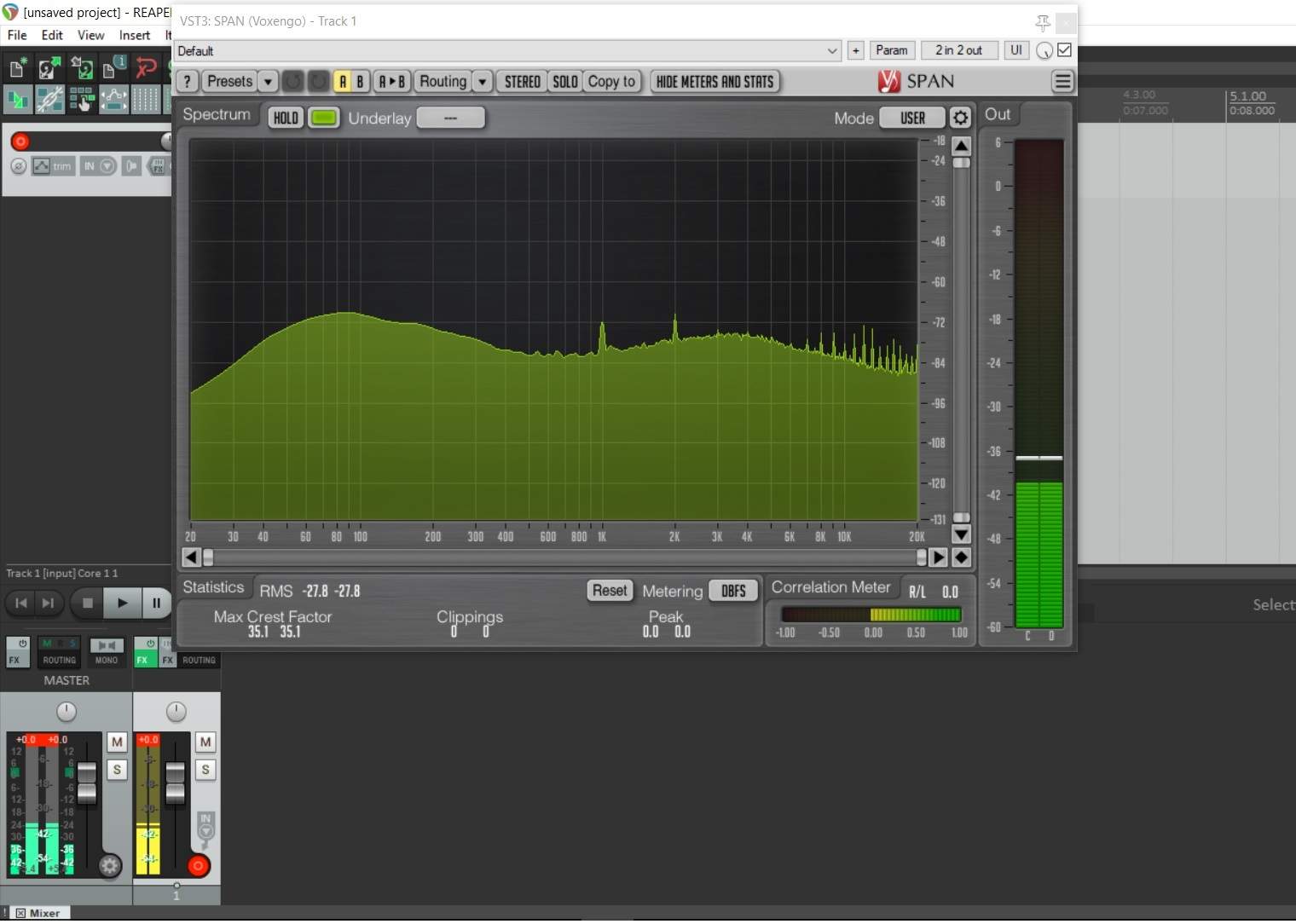Copy A to B in SPAN
This screenshot has height=924, width=1296.
click(x=392, y=82)
